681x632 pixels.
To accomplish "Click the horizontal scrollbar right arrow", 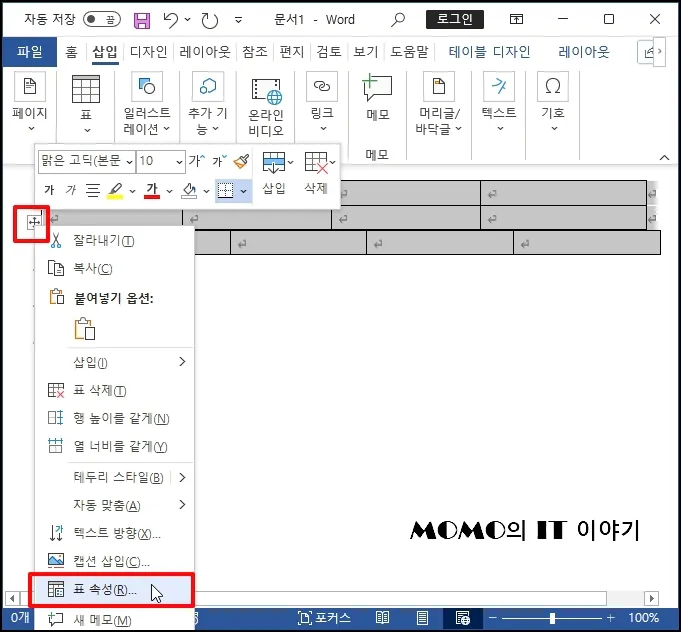I will pyautogui.click(x=651, y=598).
